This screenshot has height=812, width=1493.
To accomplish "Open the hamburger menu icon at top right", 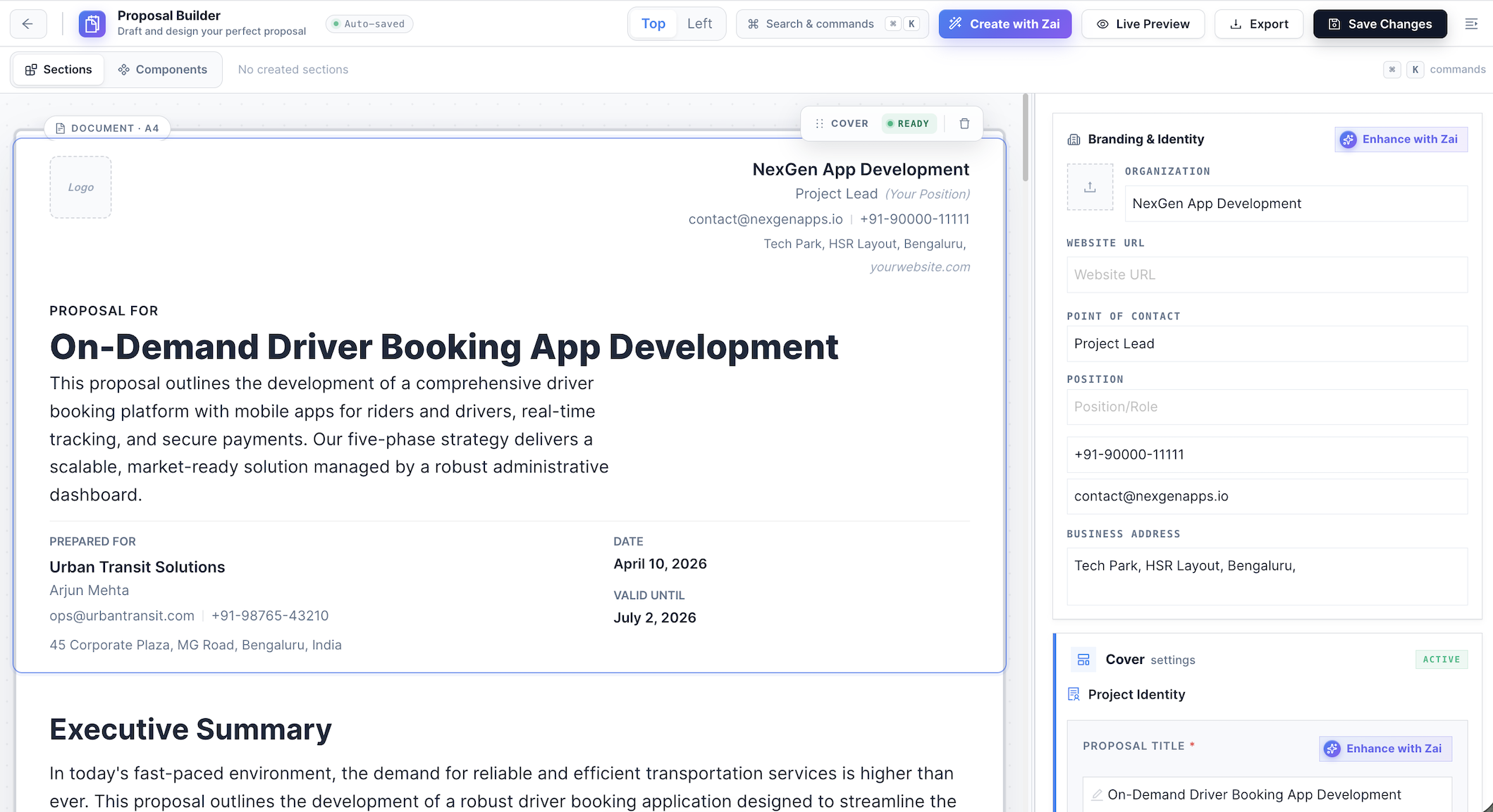I will pos(1471,24).
